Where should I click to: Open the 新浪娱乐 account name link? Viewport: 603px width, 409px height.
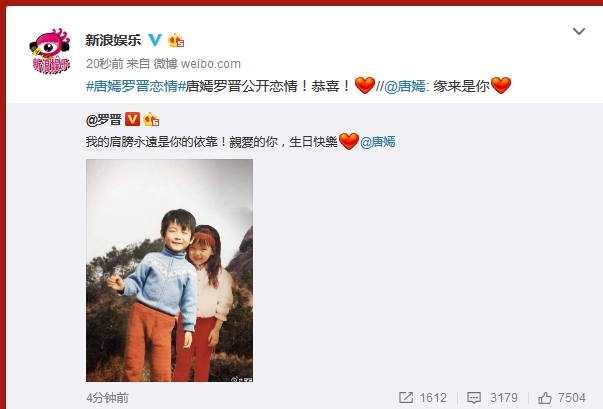(x=113, y=40)
